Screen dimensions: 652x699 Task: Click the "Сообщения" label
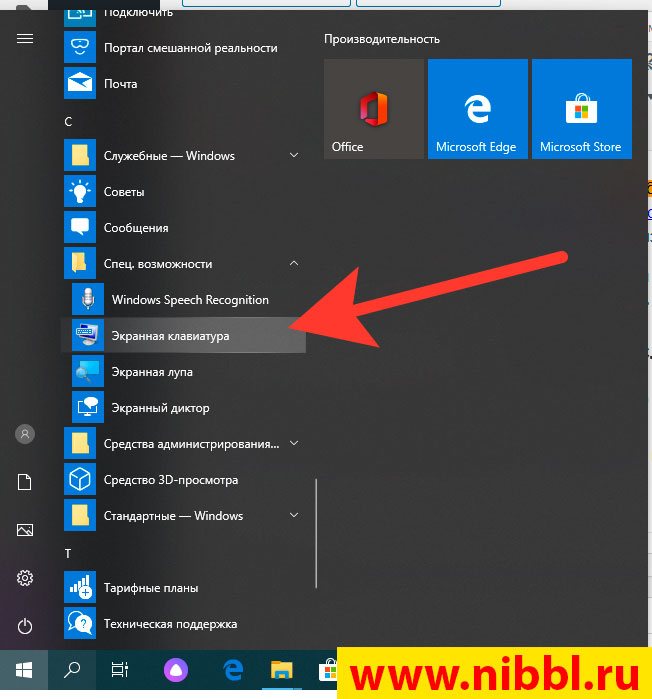click(x=136, y=228)
